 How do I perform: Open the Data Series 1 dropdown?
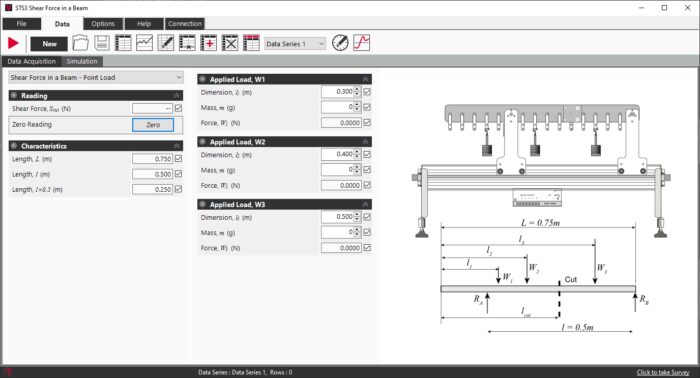(295, 44)
